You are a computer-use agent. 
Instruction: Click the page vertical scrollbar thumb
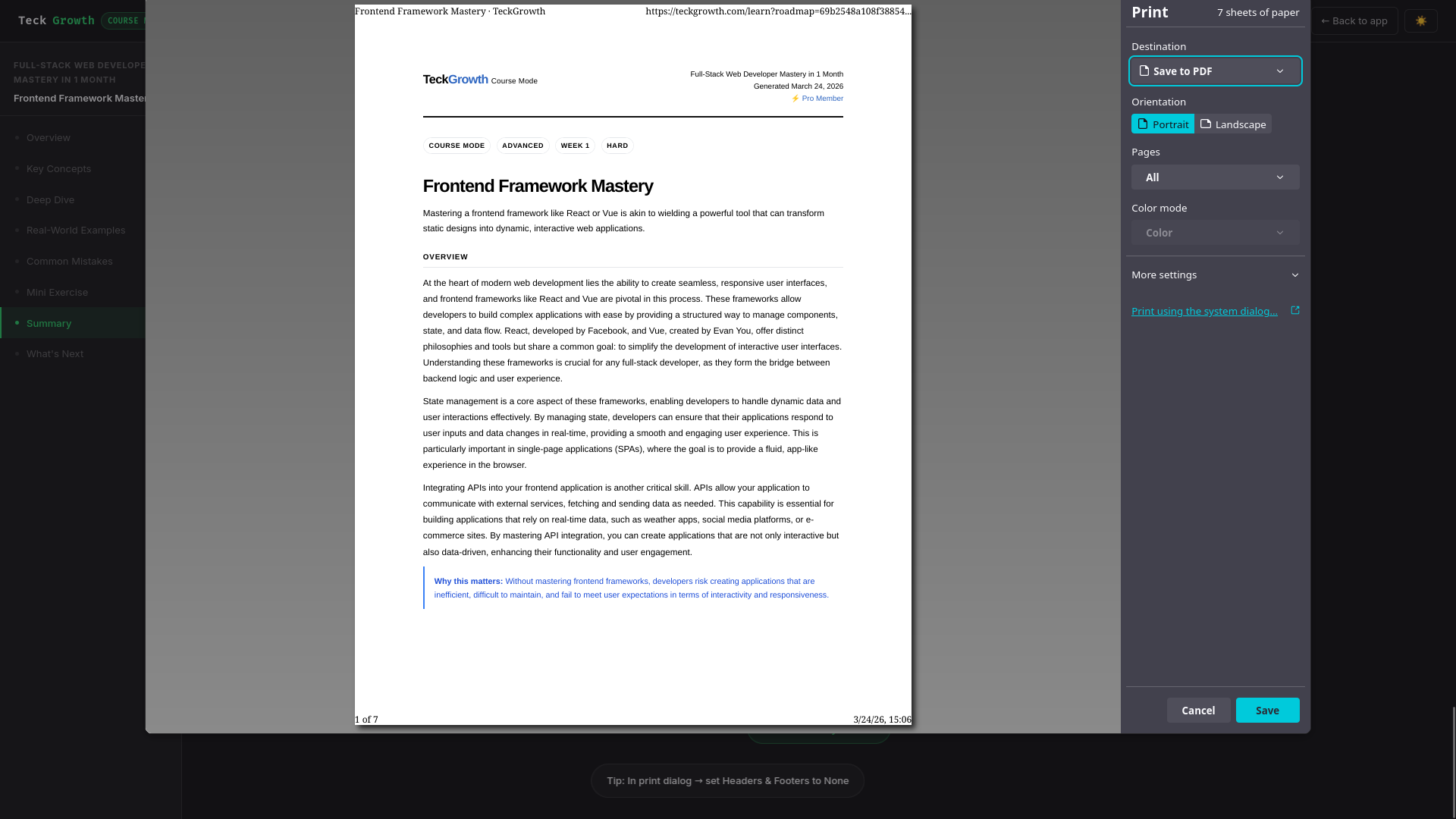click(1453, 762)
